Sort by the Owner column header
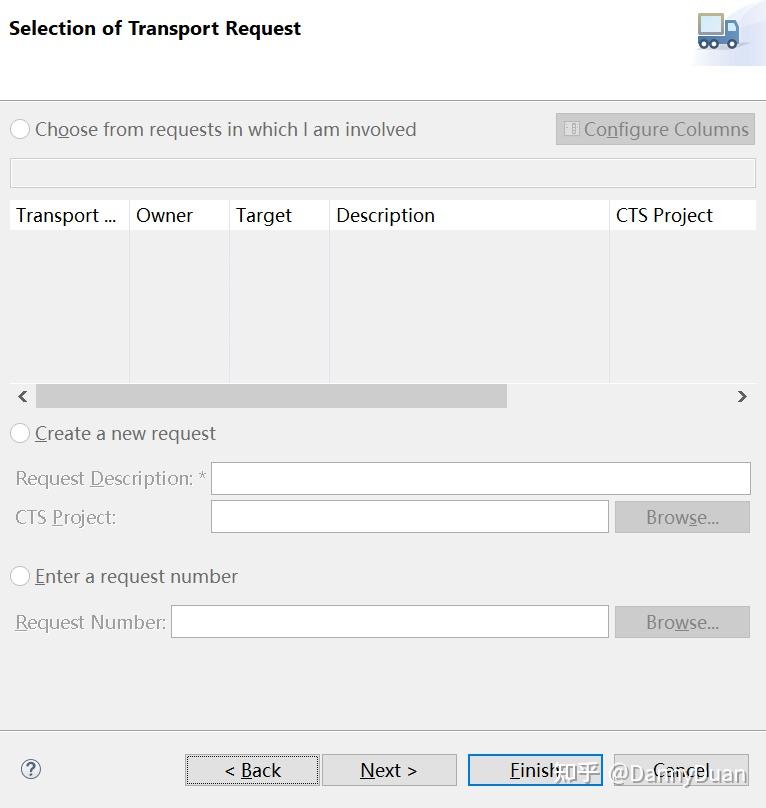The image size is (766, 808). point(178,215)
